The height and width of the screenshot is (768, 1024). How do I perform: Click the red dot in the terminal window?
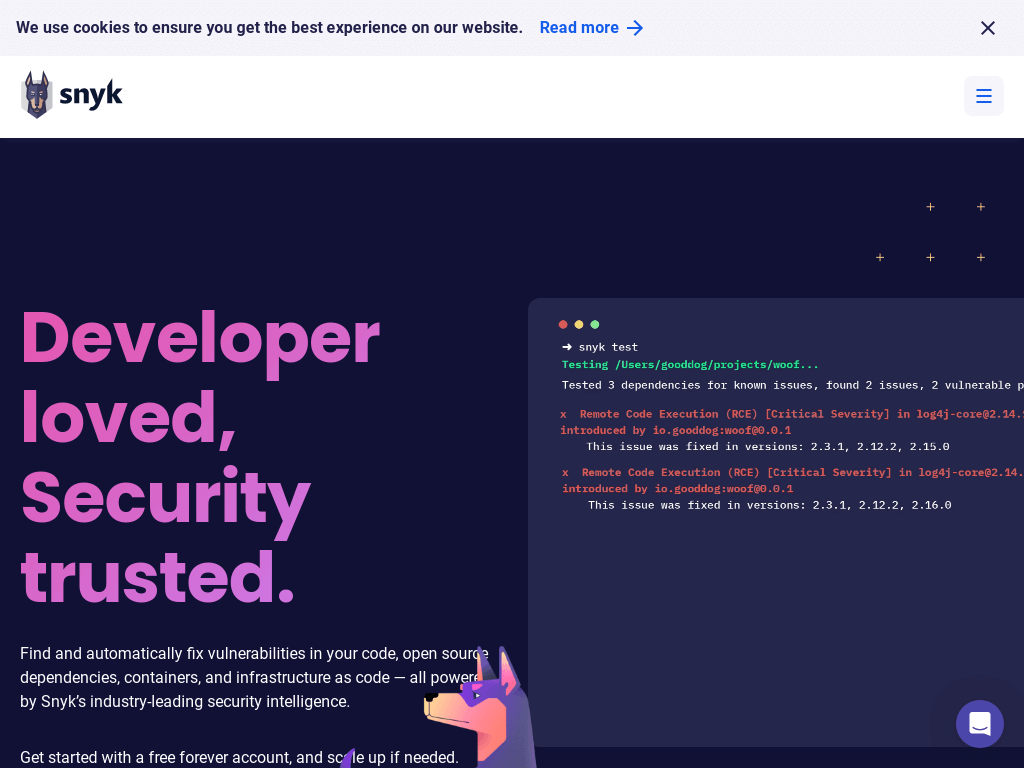click(563, 325)
